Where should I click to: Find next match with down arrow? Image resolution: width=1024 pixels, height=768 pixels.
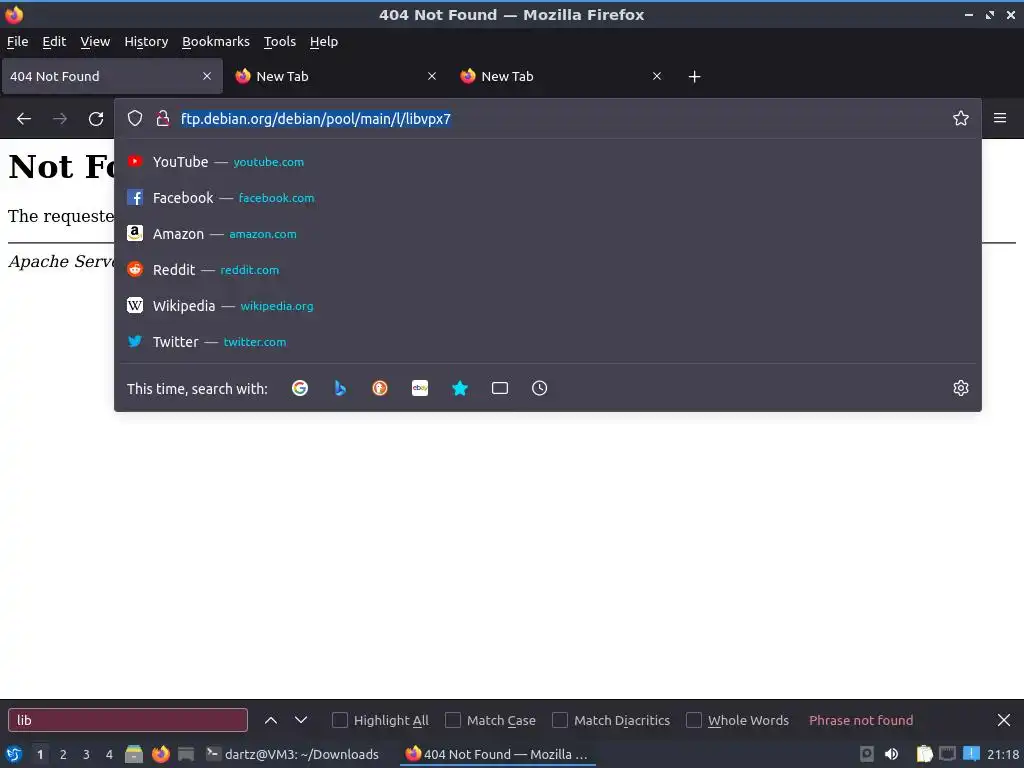(300, 720)
